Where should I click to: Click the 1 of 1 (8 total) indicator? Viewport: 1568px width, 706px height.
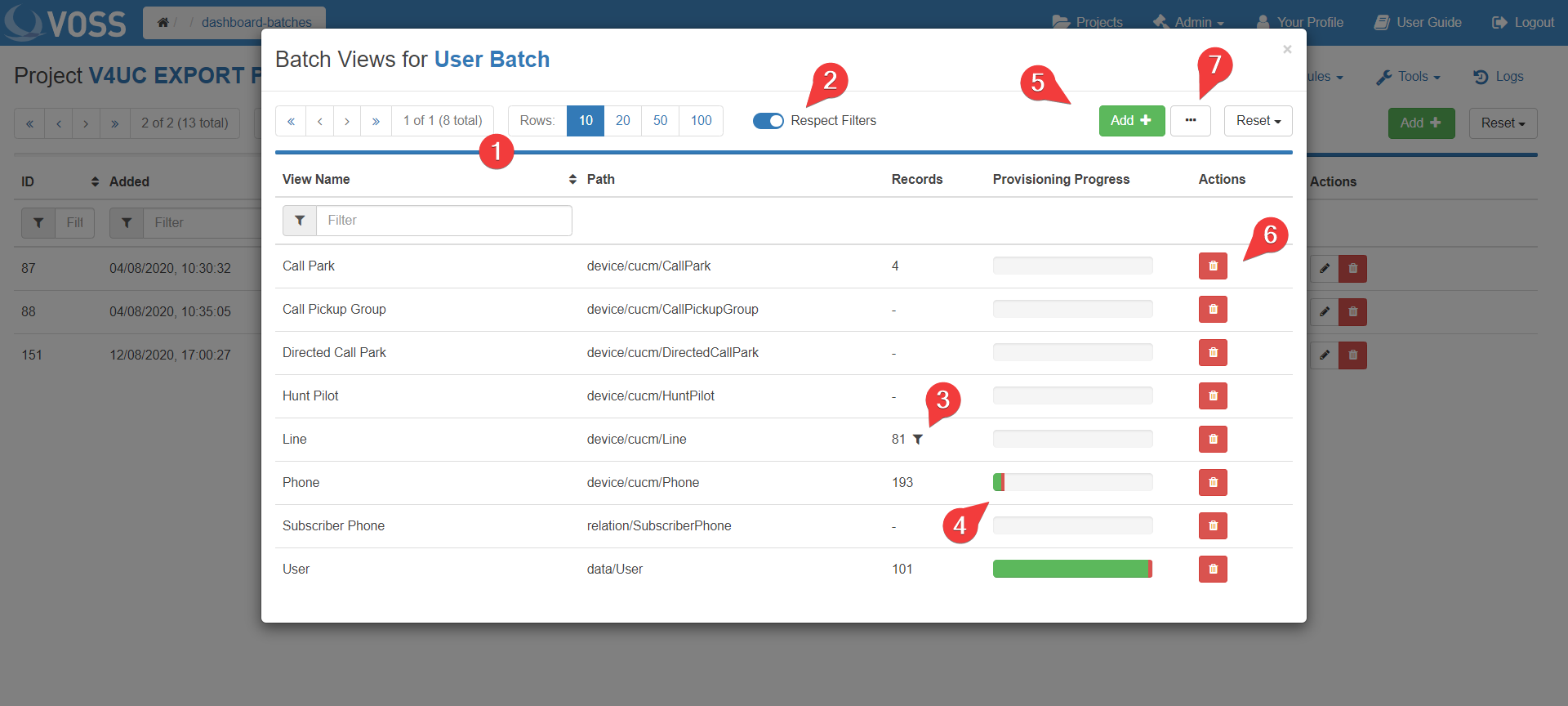coord(443,121)
